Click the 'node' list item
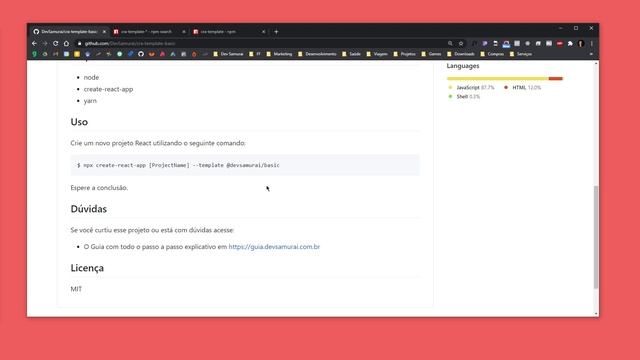Viewport: 640px width, 360px height. (91, 77)
